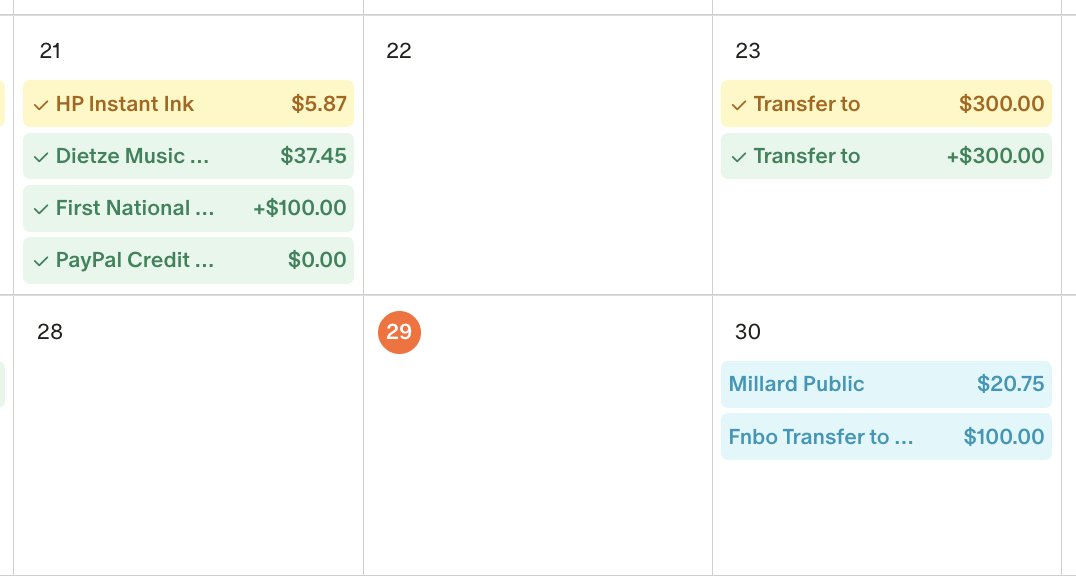The width and height of the screenshot is (1076, 586).
Task: Click the date number 30
Action: pyautogui.click(x=748, y=332)
